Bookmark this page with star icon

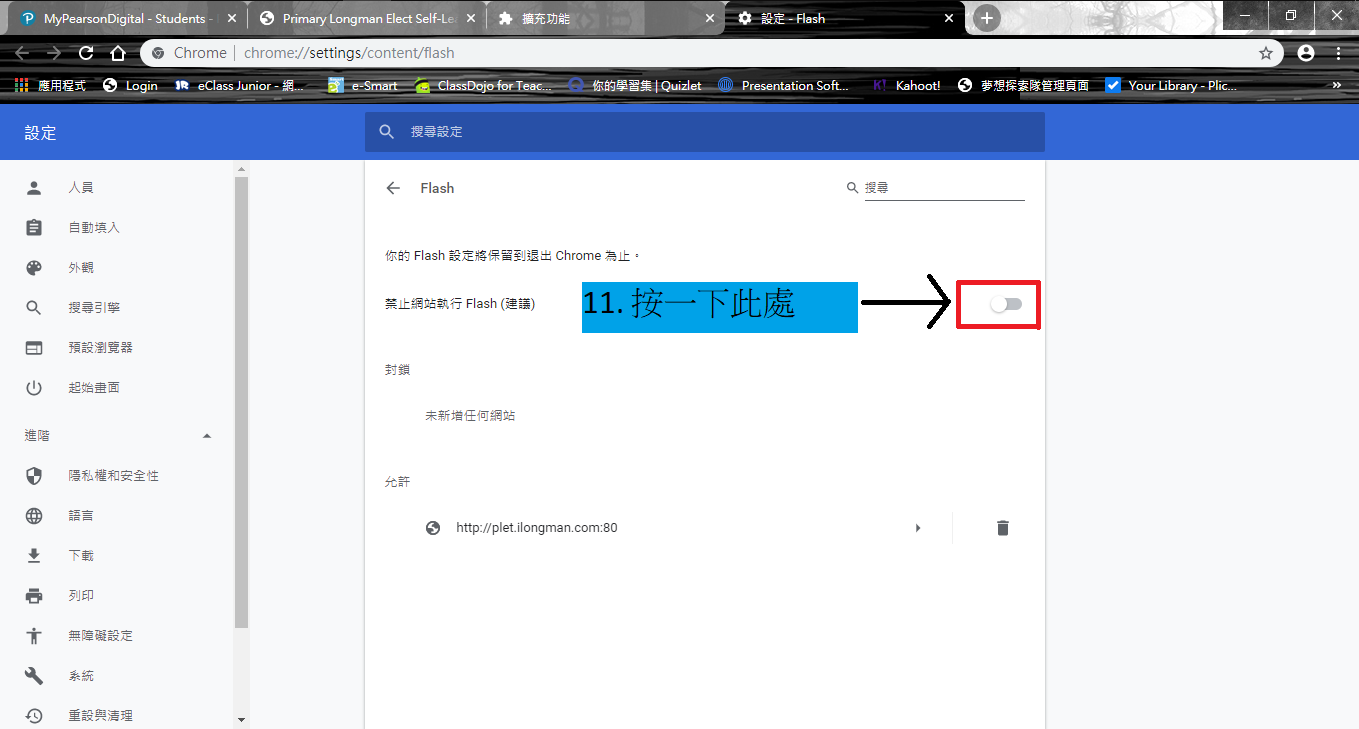[x=1266, y=53]
